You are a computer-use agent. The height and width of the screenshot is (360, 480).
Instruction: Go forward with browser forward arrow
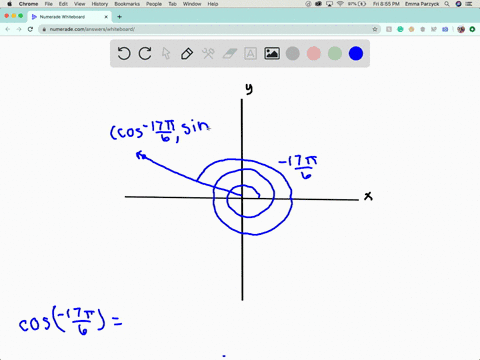[x=19, y=29]
